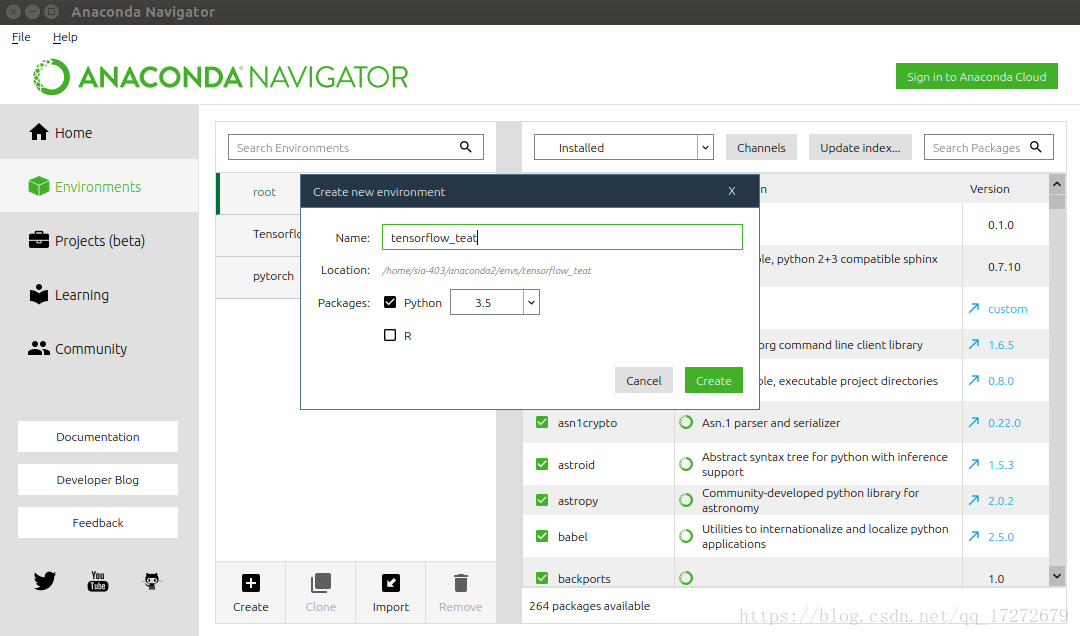This screenshot has width=1080, height=636.
Task: Click the upgrade arrow next to version 1.5.3
Action: [974, 464]
